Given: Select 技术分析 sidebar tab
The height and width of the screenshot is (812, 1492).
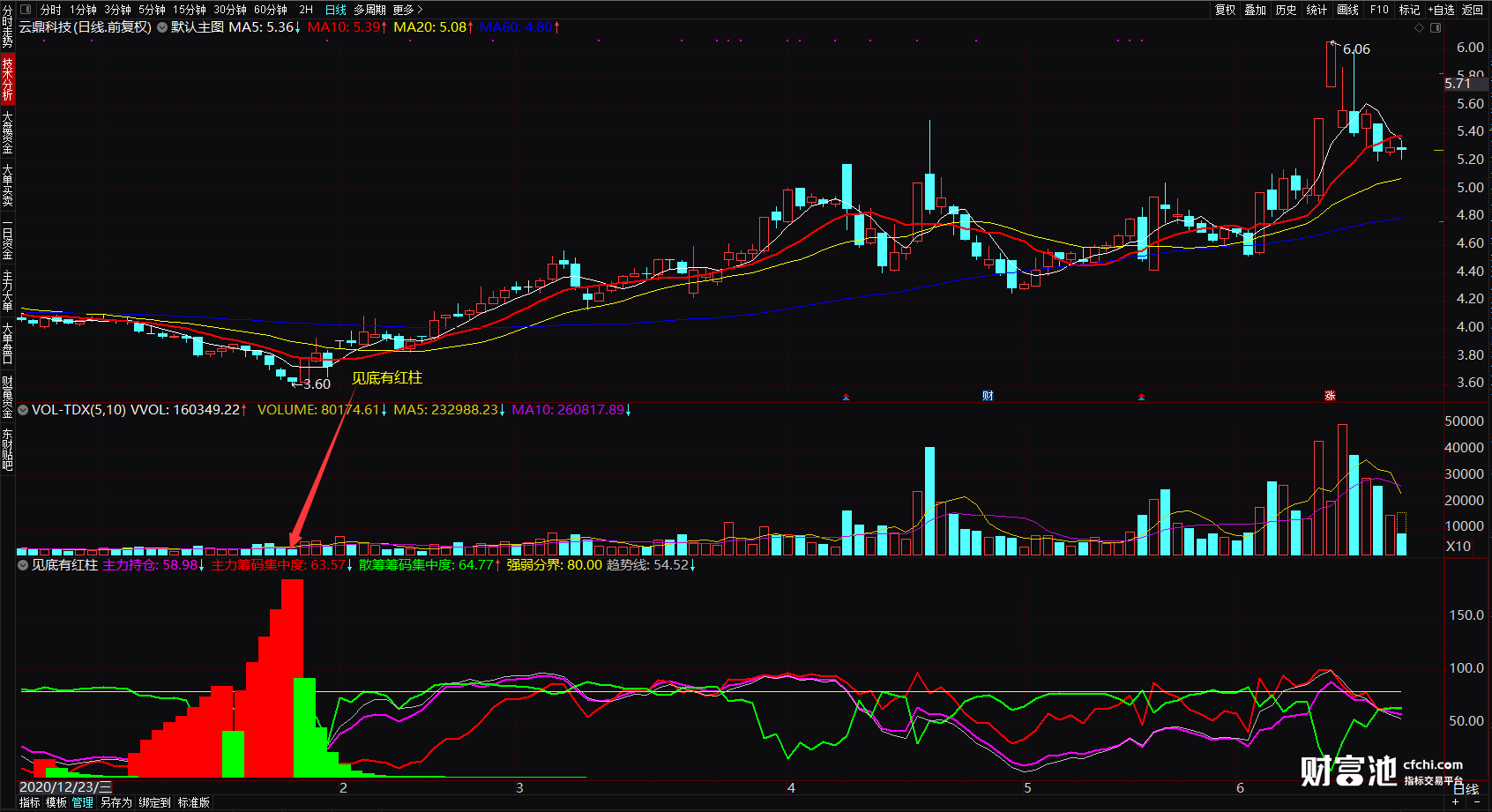Looking at the screenshot, I should pos(7,79).
